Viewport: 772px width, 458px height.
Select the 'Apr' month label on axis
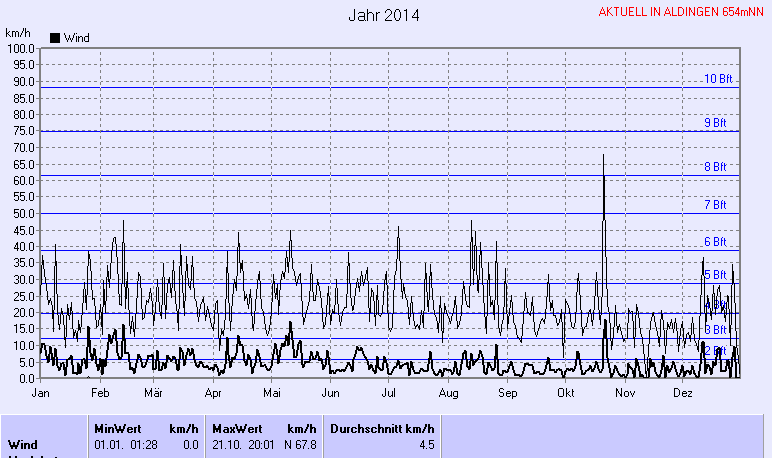[x=213, y=393]
